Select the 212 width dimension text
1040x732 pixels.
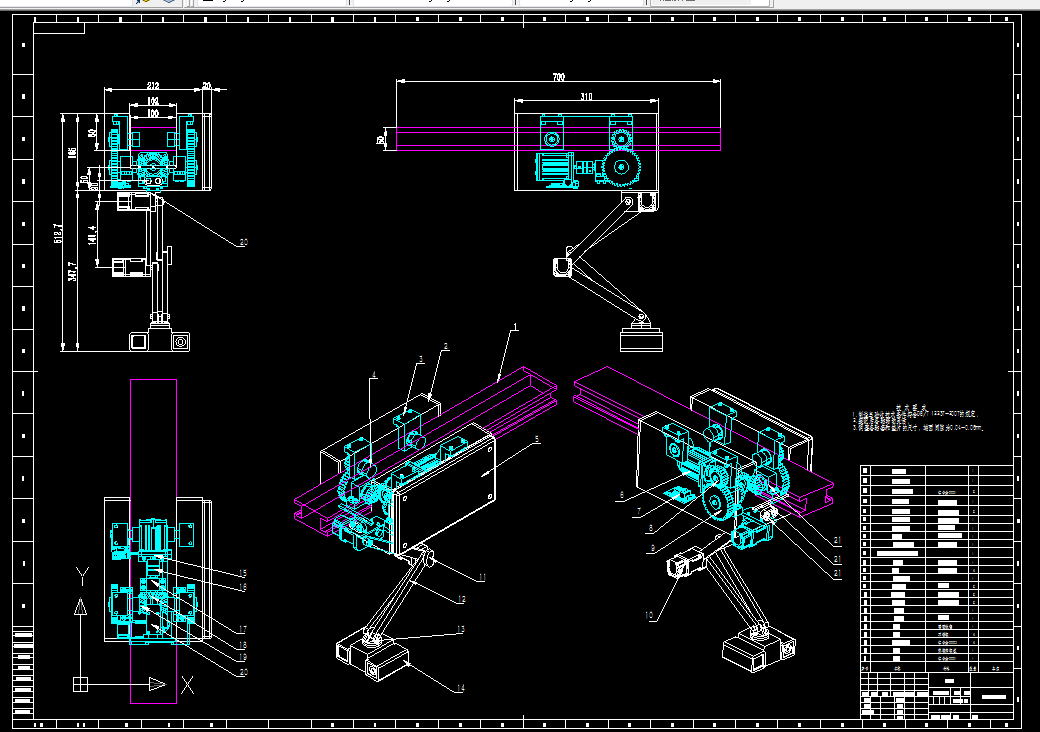click(153, 85)
